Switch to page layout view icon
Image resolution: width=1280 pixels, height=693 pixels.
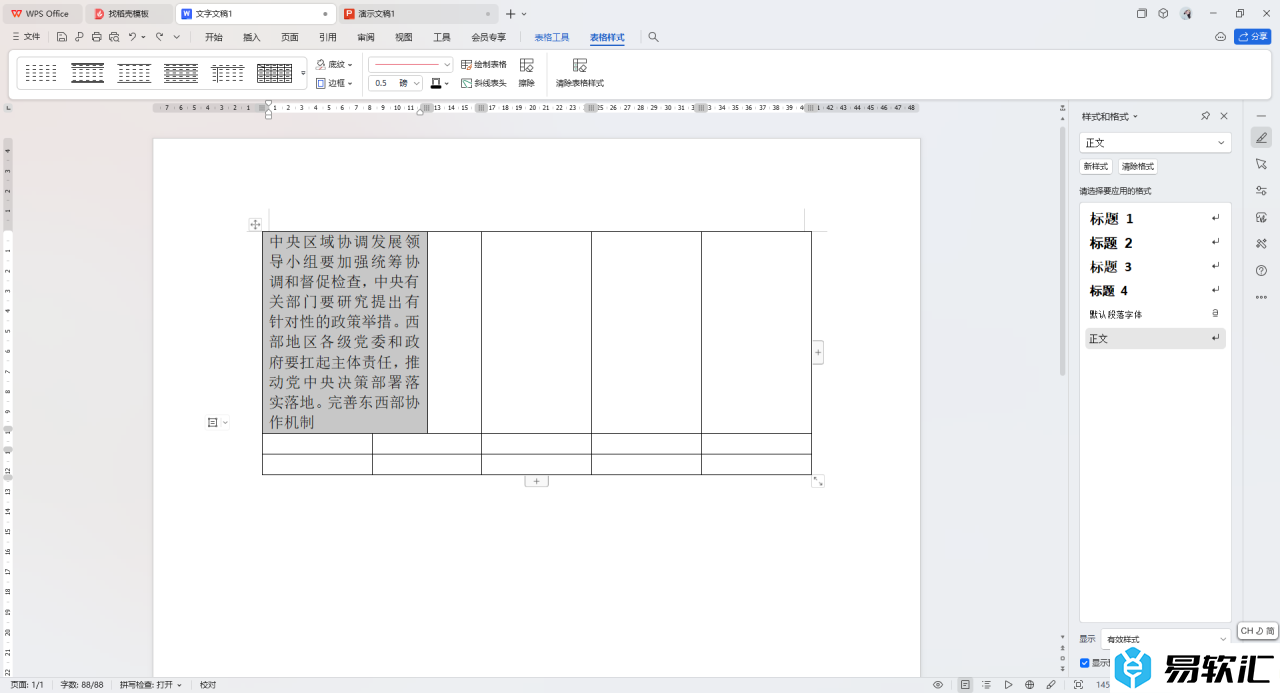965,685
